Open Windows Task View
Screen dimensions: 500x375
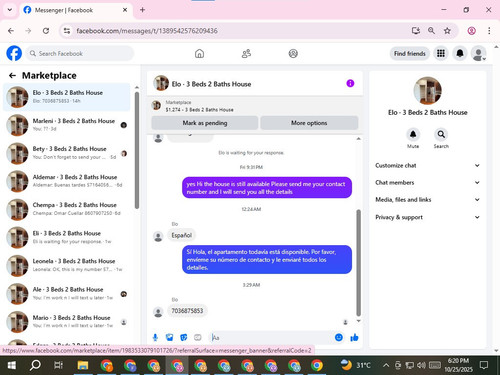59,365
